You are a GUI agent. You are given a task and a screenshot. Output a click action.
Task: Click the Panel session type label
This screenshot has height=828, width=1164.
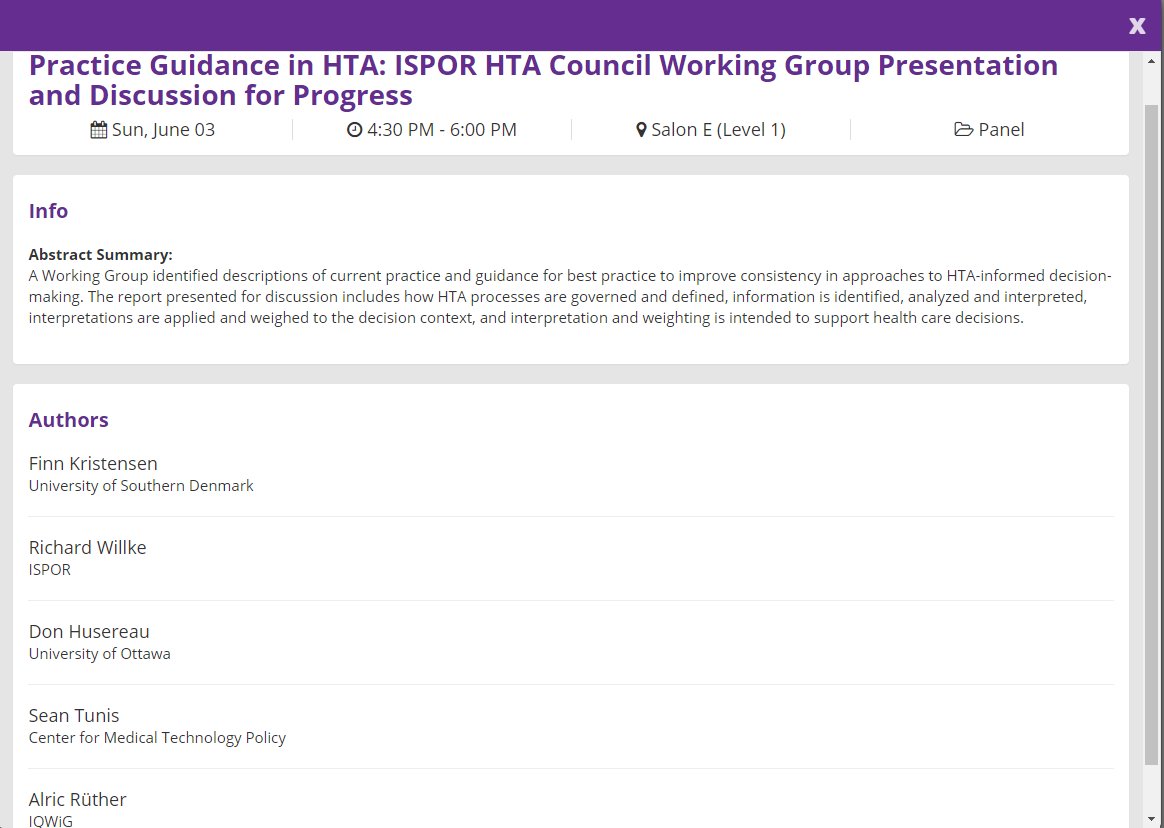click(x=1001, y=130)
